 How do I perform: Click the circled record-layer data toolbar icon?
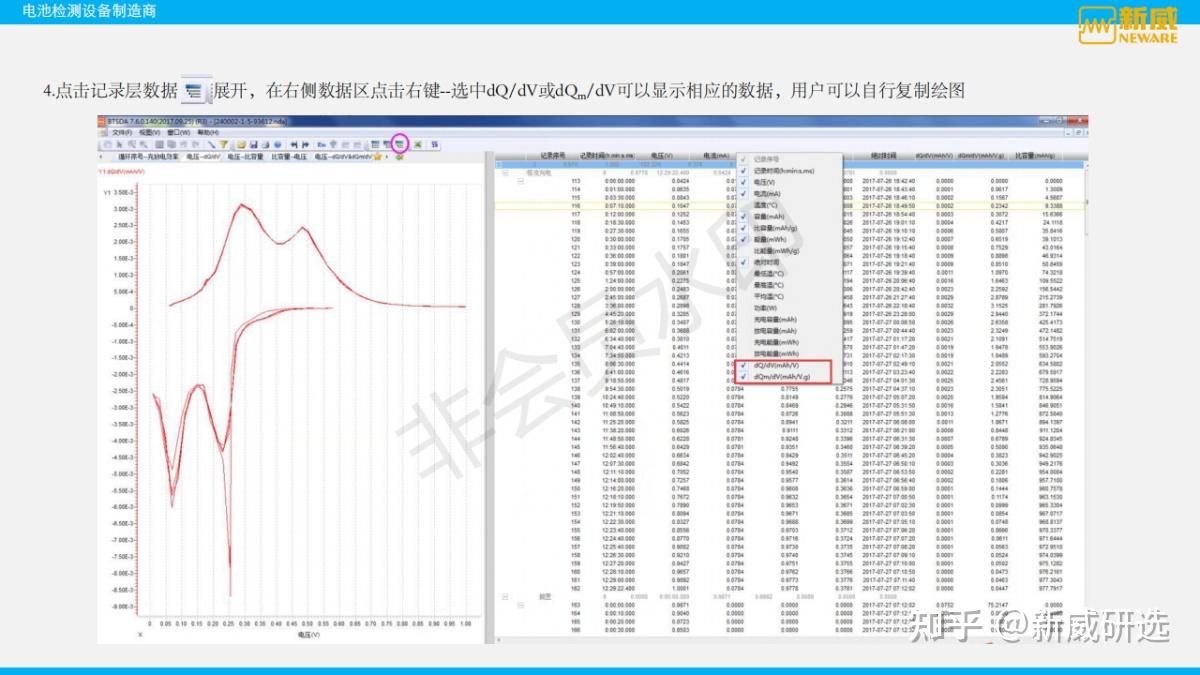click(x=400, y=144)
